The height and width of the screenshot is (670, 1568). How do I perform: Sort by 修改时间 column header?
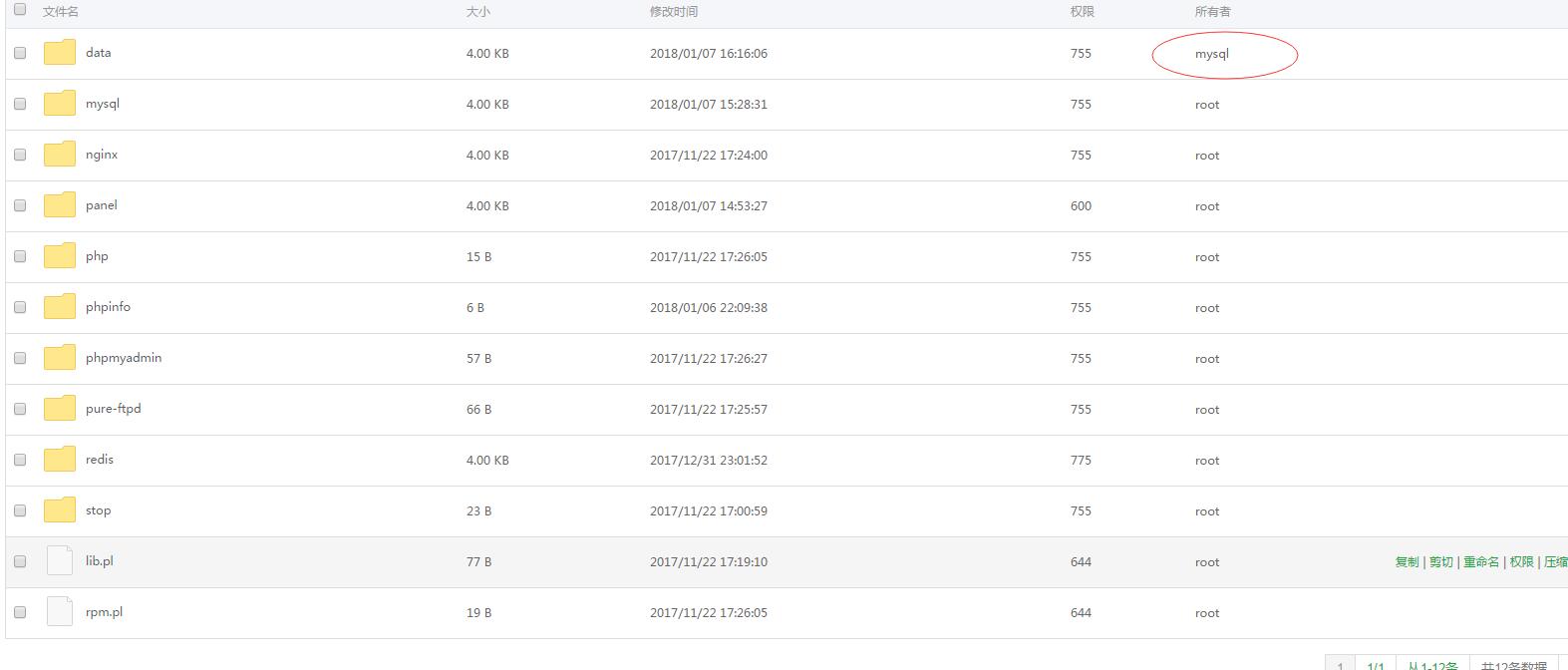674,12
